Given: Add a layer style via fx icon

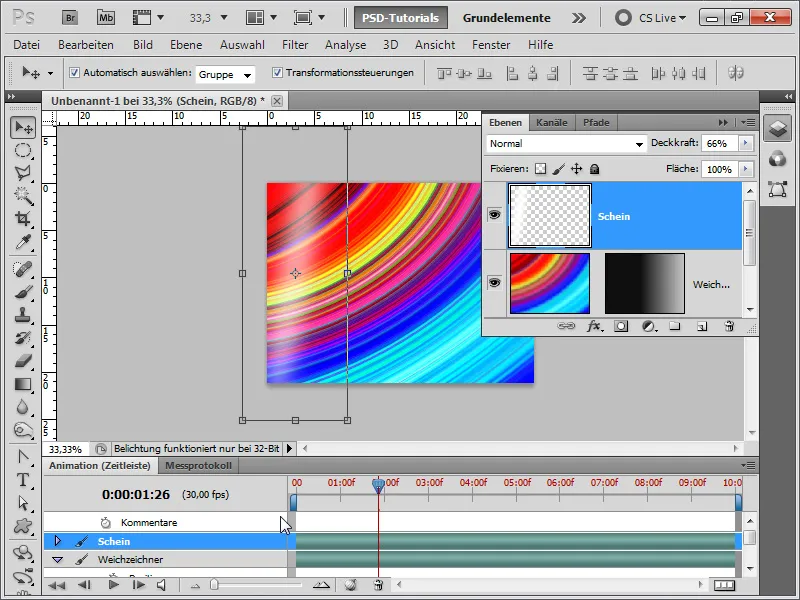Looking at the screenshot, I should click(594, 326).
